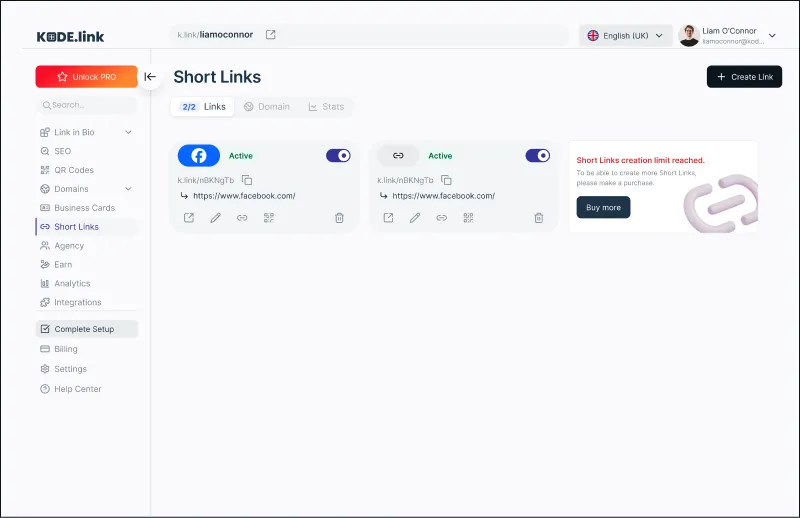
Task: Open external link icon beside k.link/liamoconnor
Action: click(270, 35)
